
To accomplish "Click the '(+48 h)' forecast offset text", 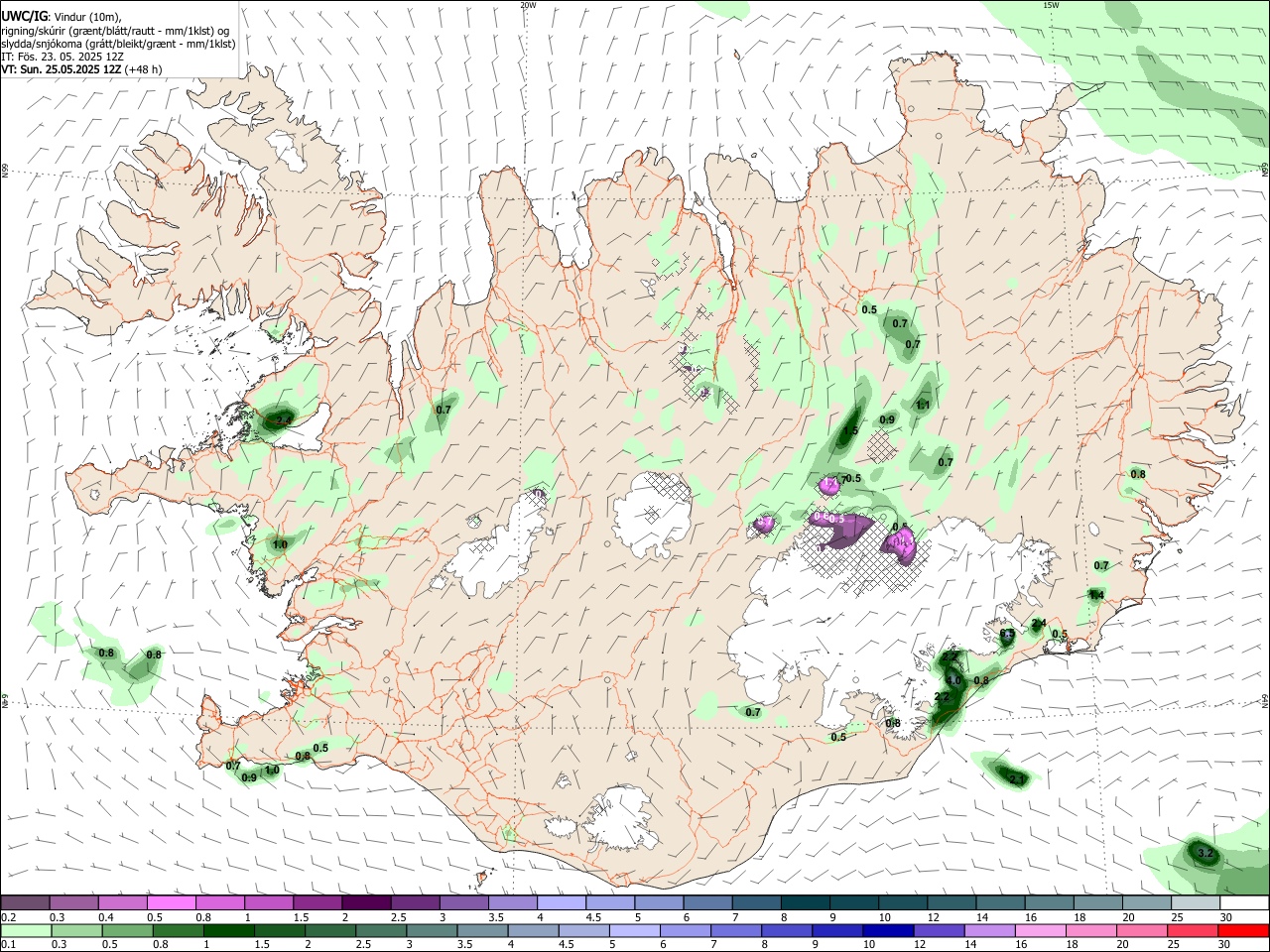I will coord(144,69).
